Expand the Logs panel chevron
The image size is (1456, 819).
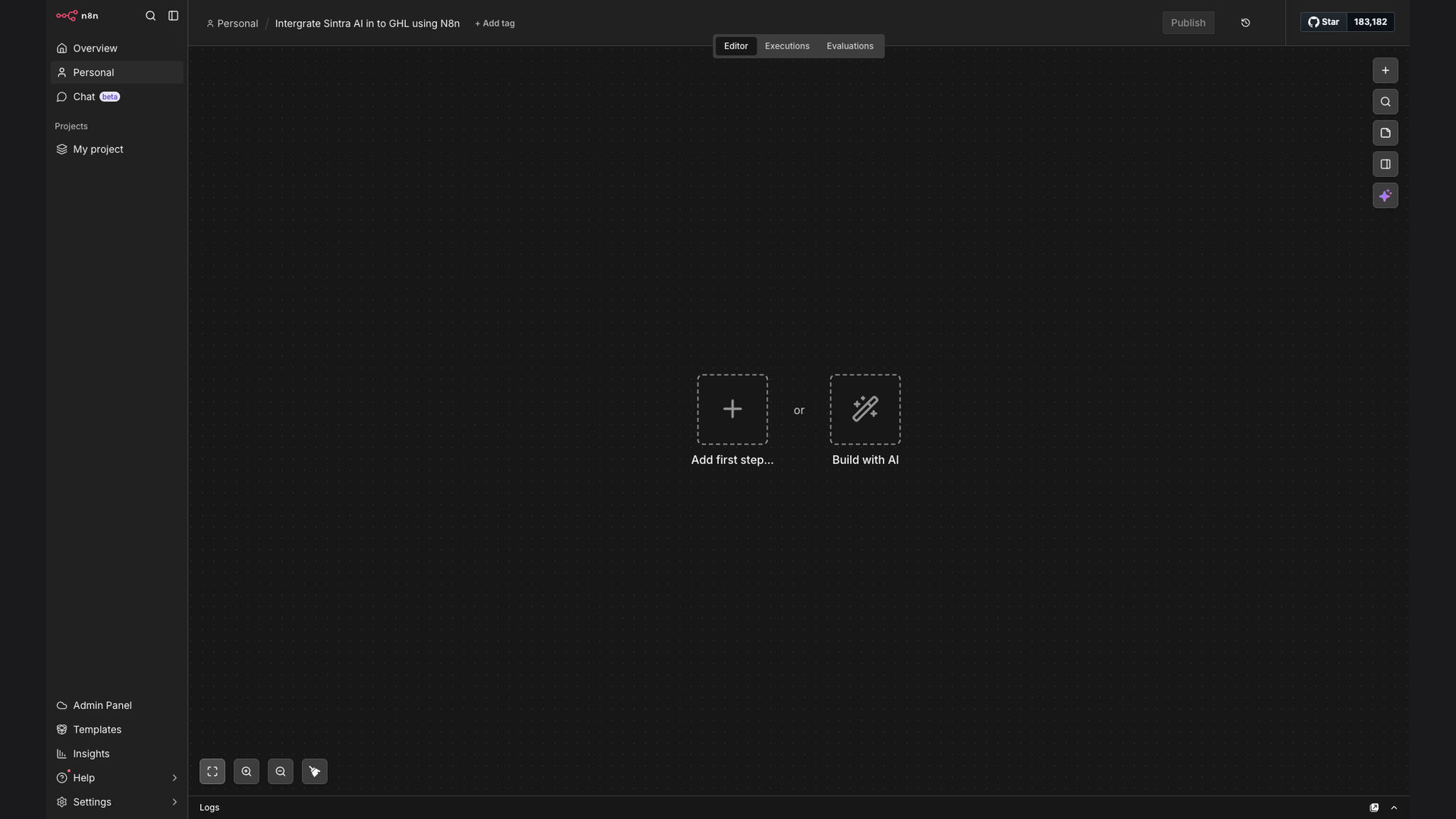(x=1394, y=808)
